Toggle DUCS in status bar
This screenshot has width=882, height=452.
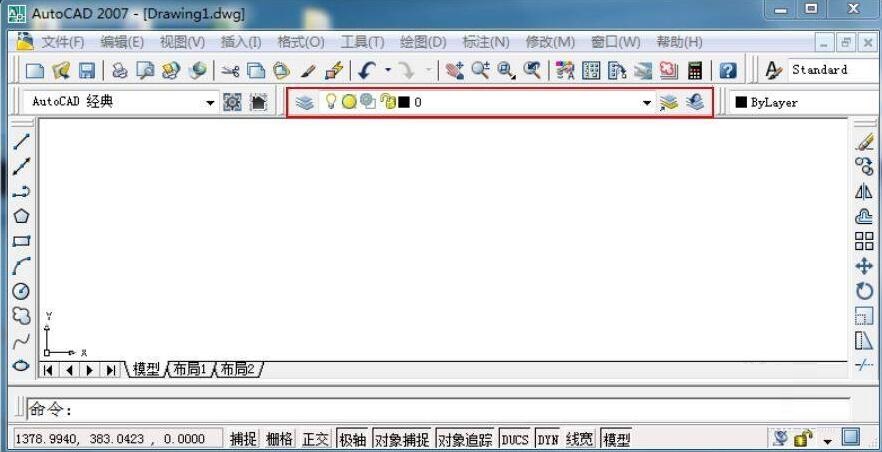(515, 439)
